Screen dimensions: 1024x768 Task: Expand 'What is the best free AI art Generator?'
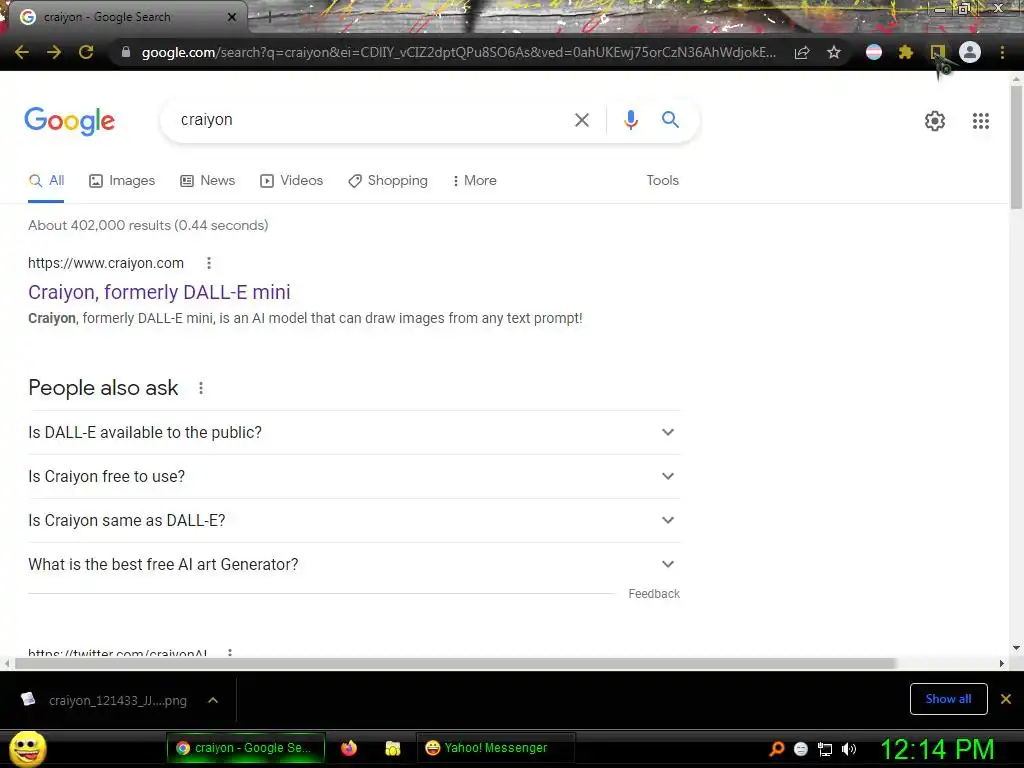coord(354,564)
